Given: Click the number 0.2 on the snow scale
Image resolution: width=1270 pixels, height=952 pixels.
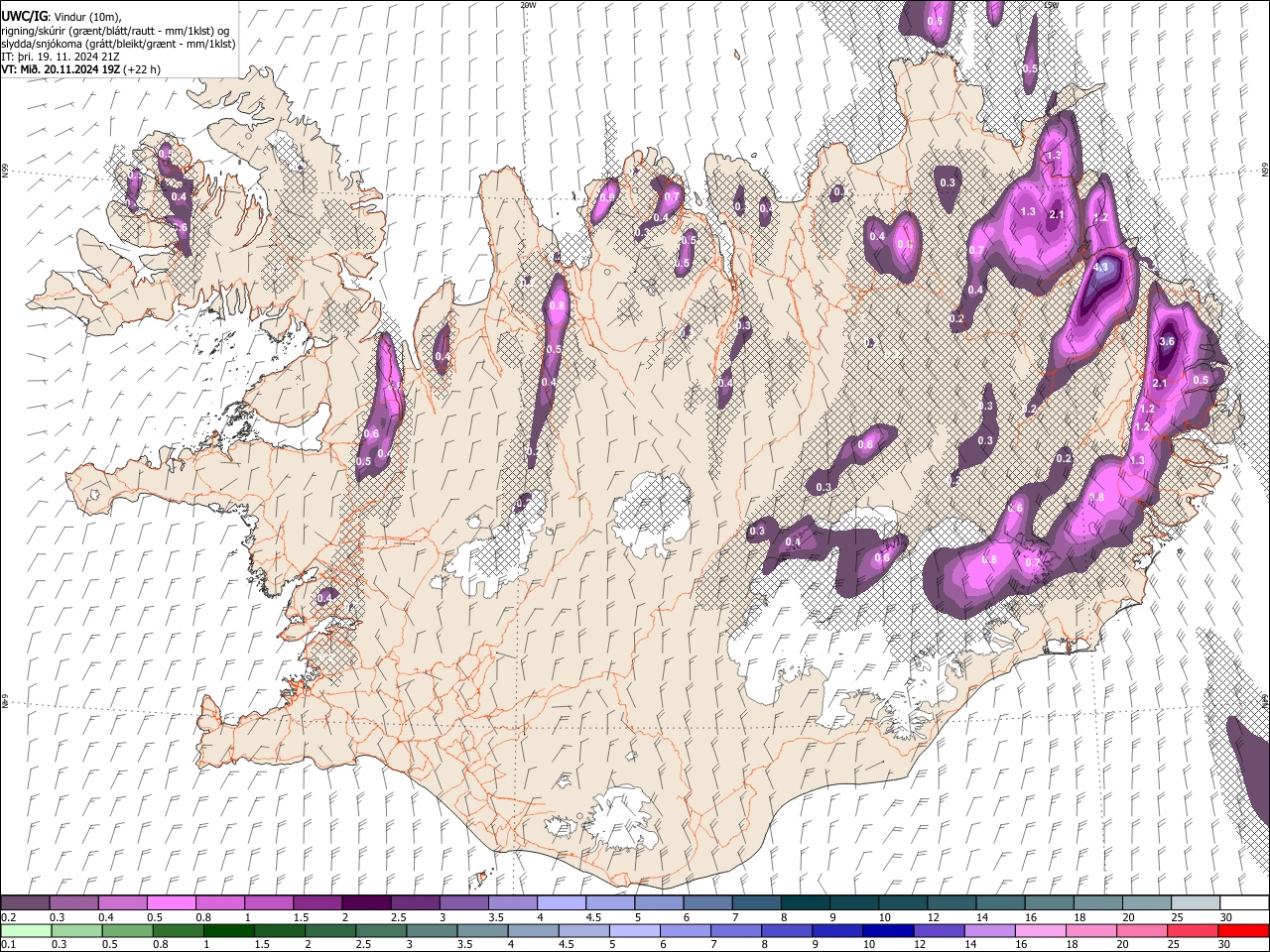Looking at the screenshot, I should [x=9, y=917].
